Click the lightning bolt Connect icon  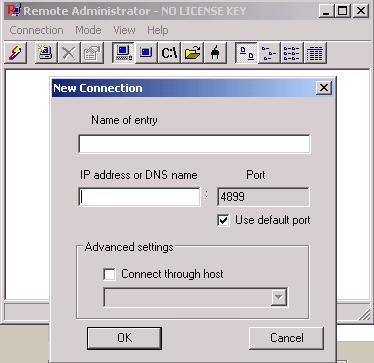coord(16,53)
